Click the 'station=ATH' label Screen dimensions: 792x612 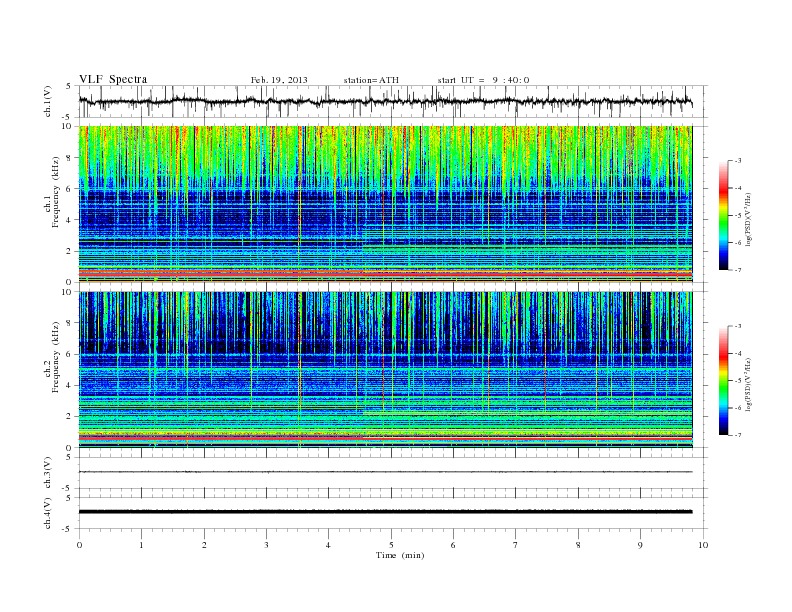371,80
